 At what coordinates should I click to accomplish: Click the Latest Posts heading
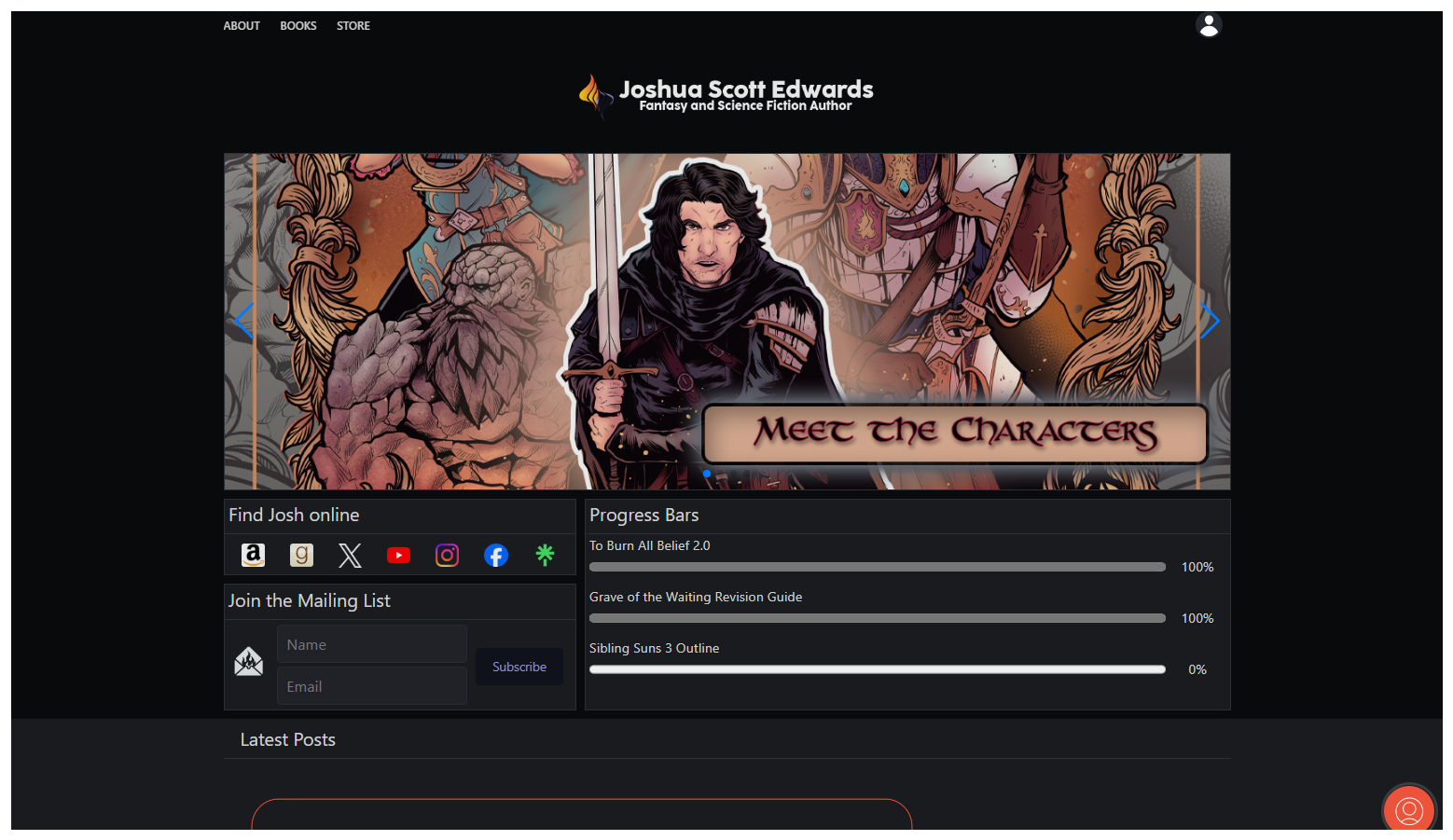pos(287,739)
